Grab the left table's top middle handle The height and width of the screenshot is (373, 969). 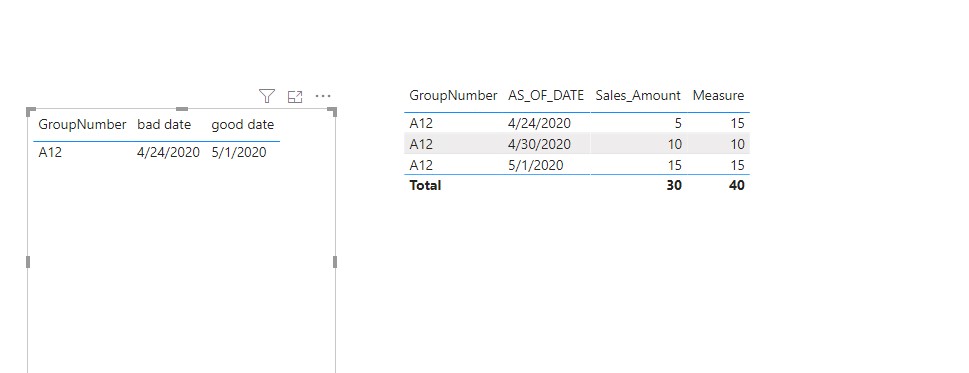coord(182,109)
